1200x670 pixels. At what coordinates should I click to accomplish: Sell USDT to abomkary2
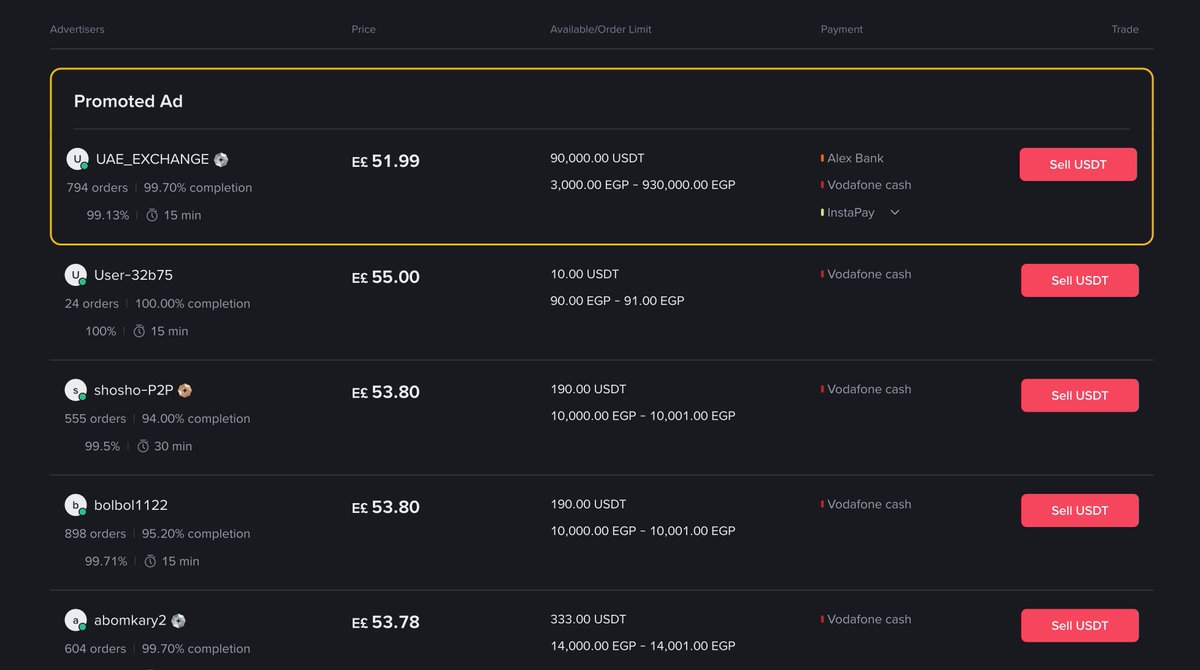[x=1080, y=625]
